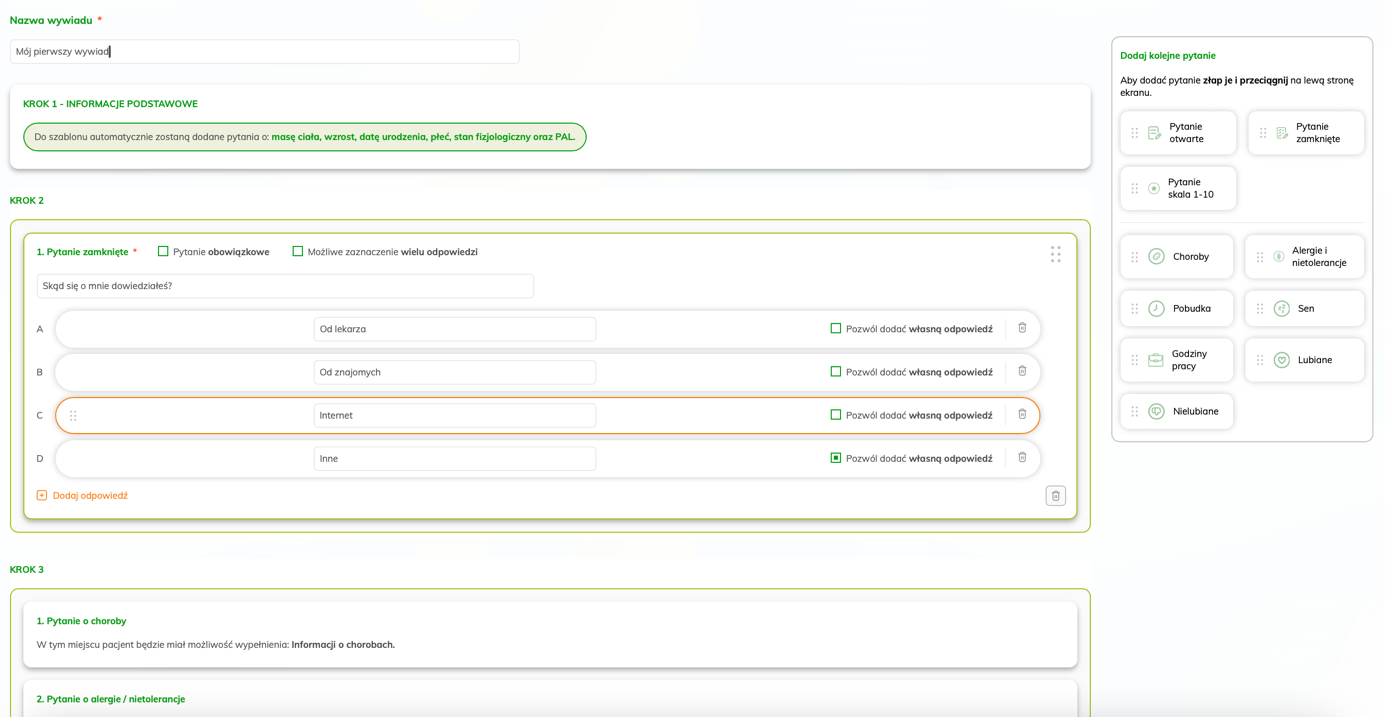The height and width of the screenshot is (717, 1385).
Task: Click the 'Inne' answer field
Action: [454, 458]
